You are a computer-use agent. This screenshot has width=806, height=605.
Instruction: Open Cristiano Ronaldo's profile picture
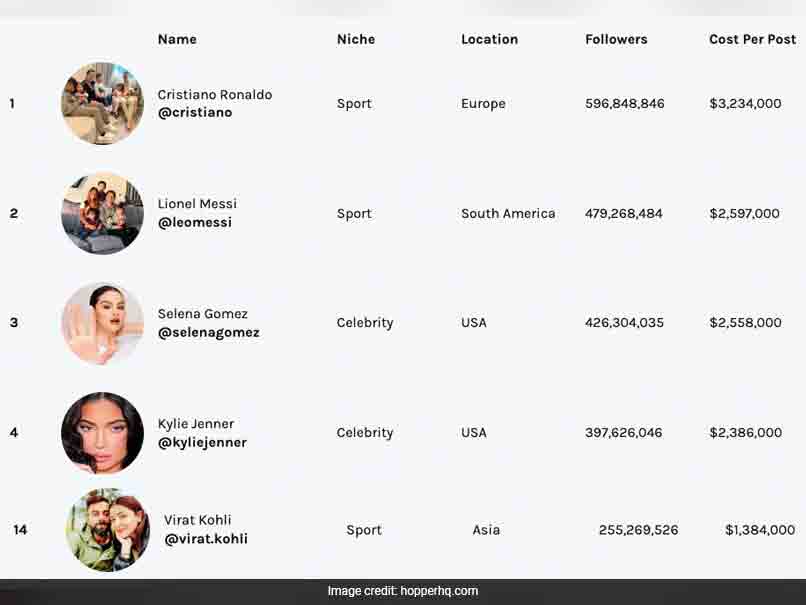pos(102,103)
